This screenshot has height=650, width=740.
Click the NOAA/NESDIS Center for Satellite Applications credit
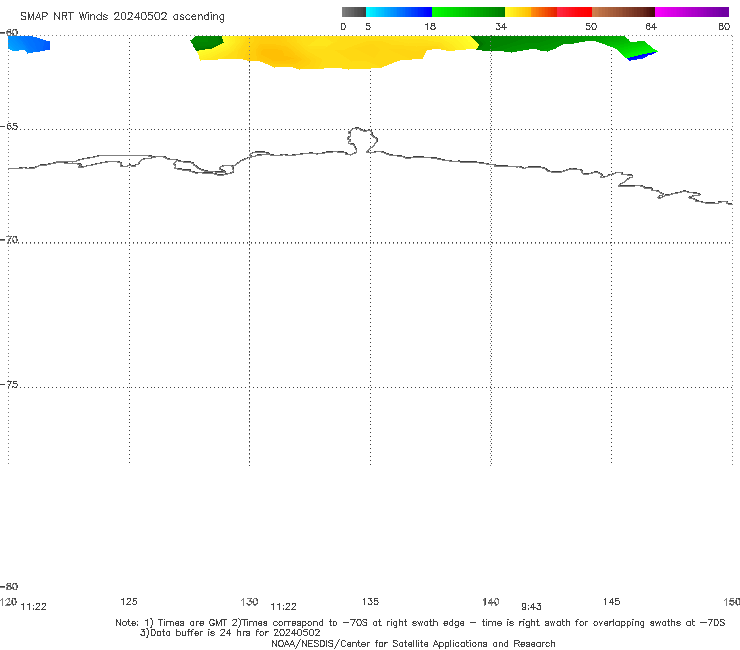[x=413, y=643]
